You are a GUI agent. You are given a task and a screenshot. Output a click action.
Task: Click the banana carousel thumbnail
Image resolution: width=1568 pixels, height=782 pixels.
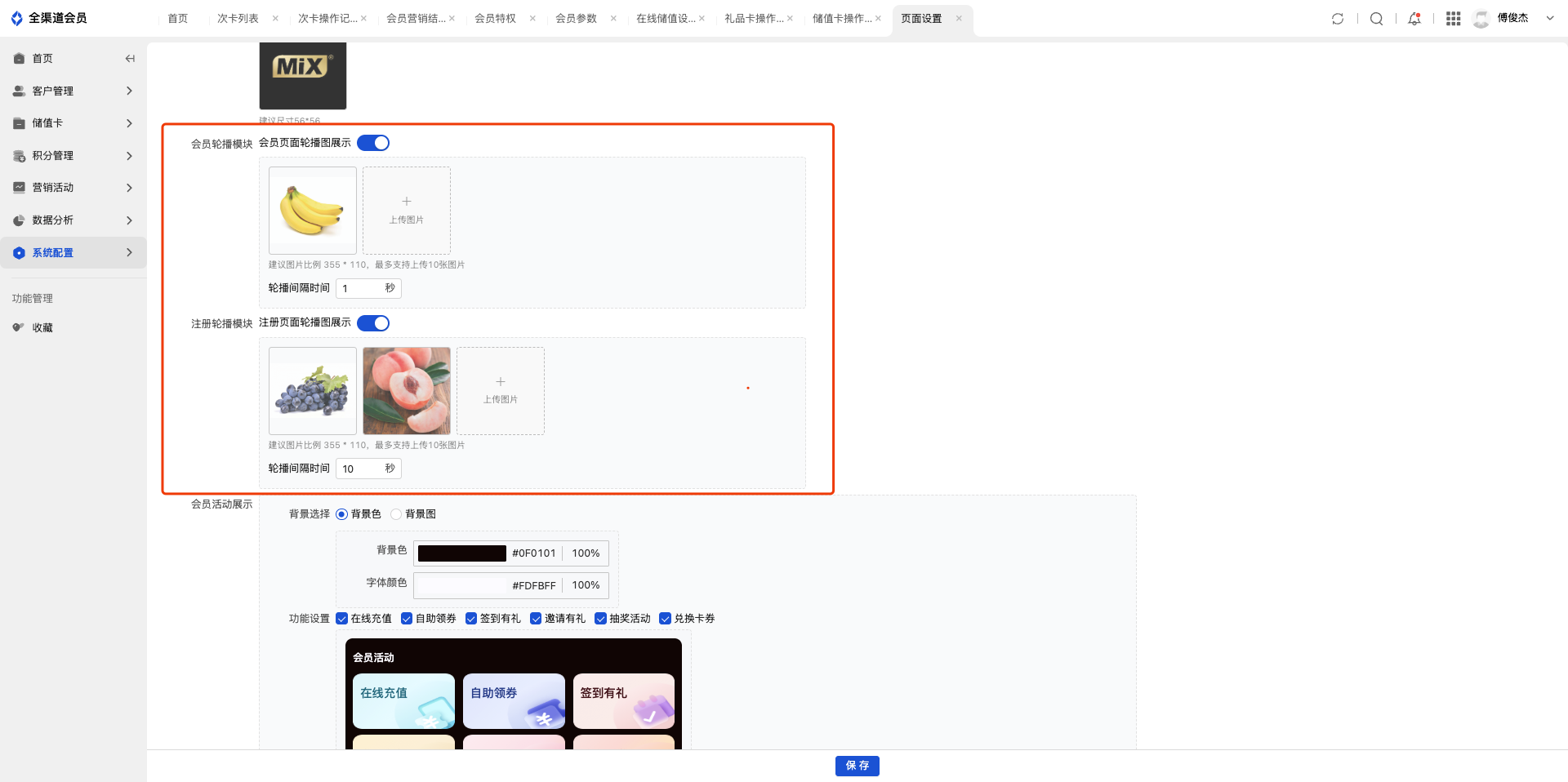pos(313,211)
